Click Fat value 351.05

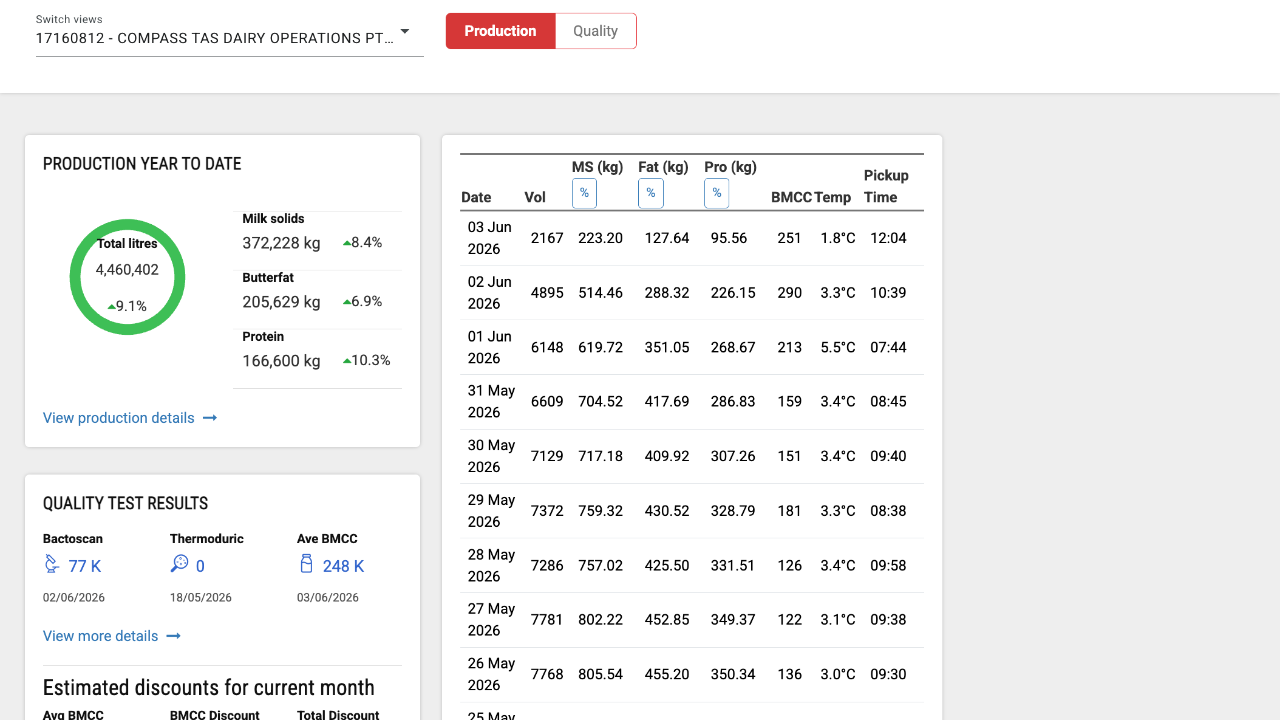667,347
